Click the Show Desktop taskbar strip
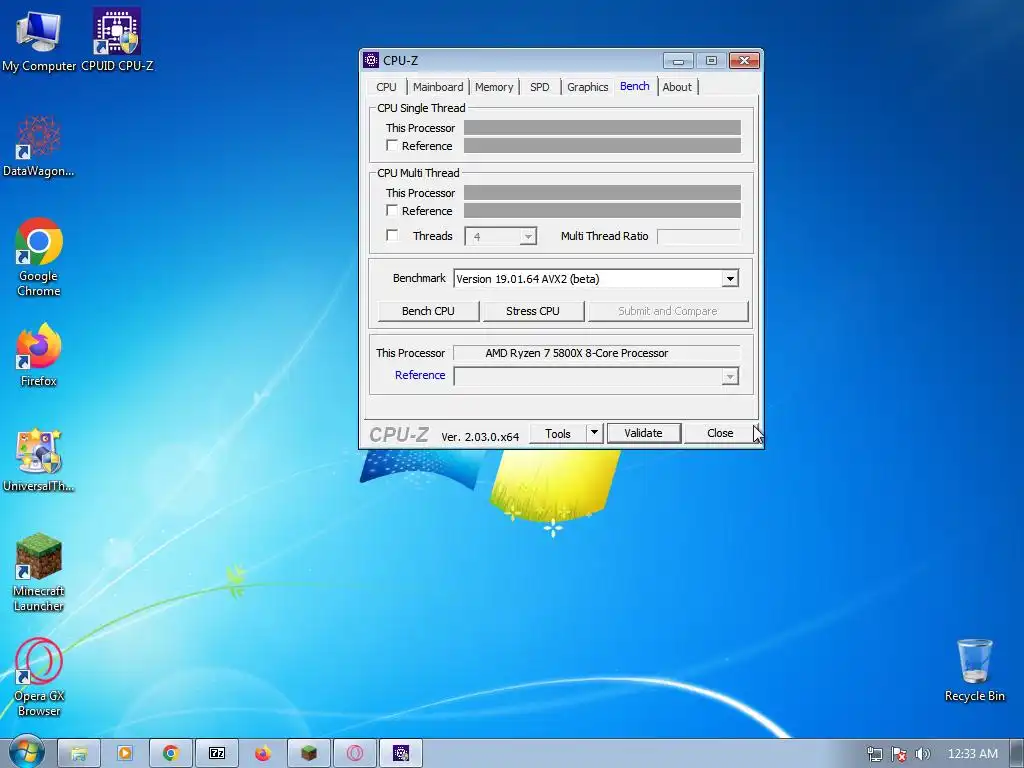Image resolution: width=1024 pixels, height=768 pixels. click(1017, 754)
